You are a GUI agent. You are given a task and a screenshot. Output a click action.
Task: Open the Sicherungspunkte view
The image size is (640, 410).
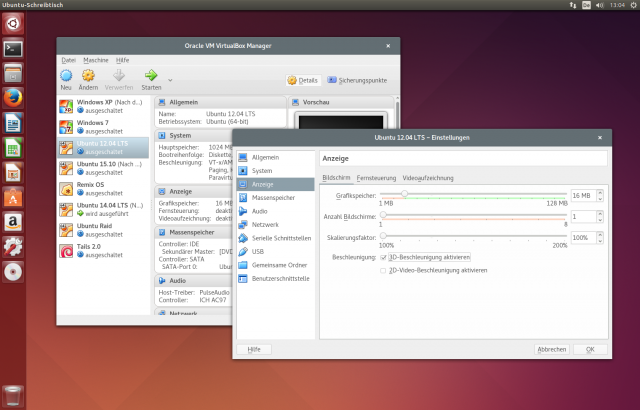click(358, 80)
